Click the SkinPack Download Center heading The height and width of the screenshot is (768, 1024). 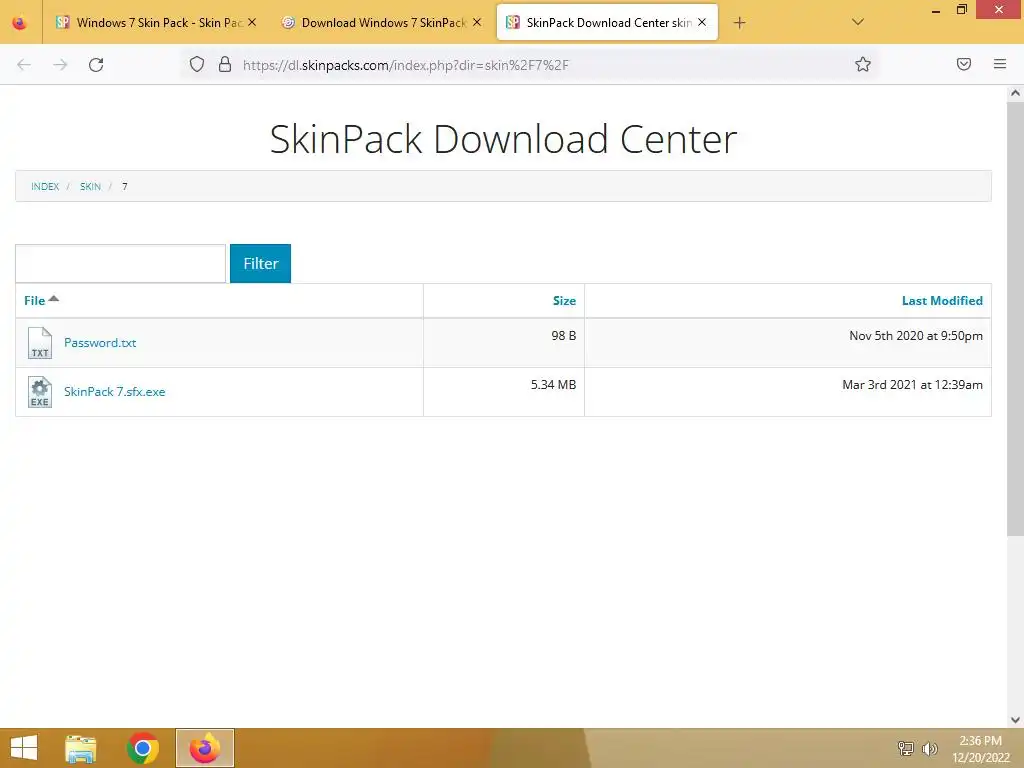[504, 139]
